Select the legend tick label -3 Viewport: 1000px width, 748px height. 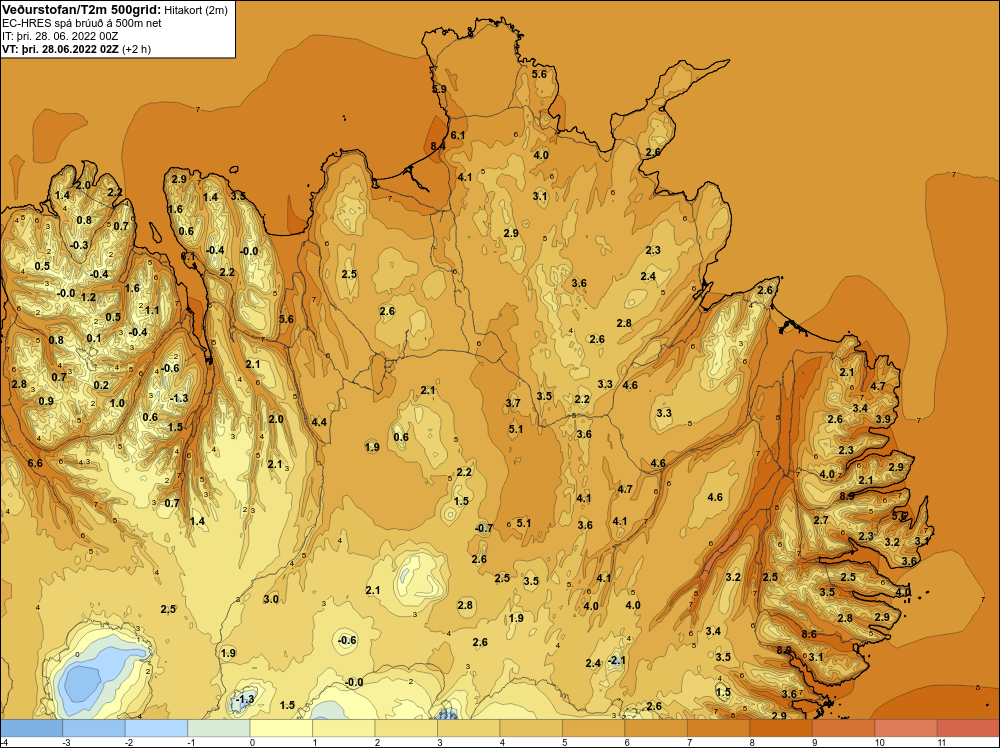(66, 742)
